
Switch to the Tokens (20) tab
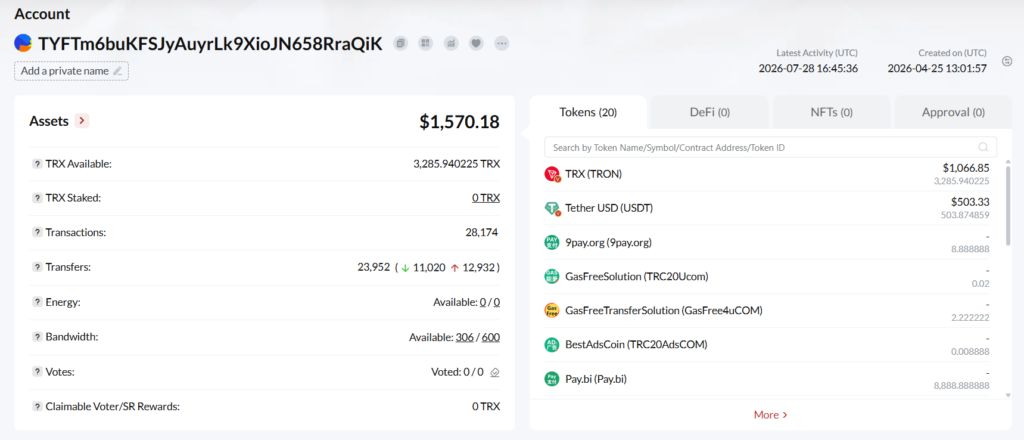pyautogui.click(x=588, y=112)
